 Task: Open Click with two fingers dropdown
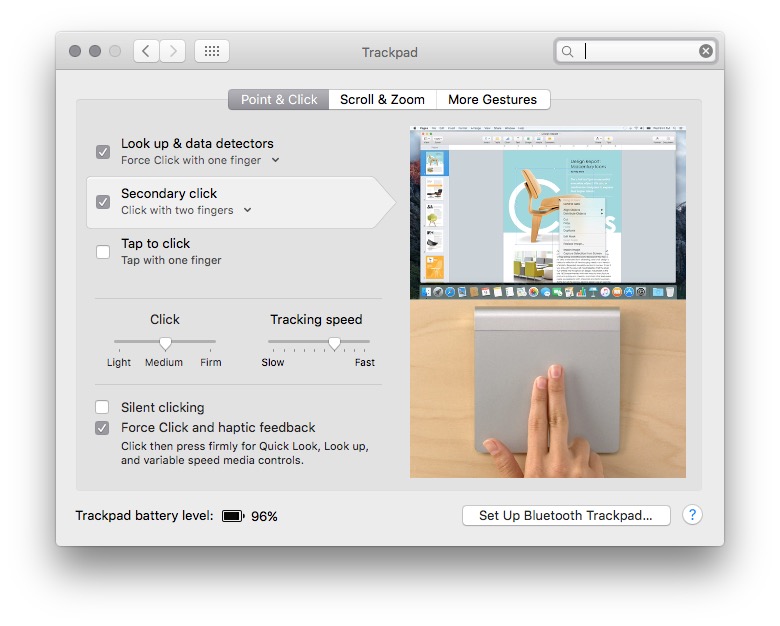coord(247,210)
